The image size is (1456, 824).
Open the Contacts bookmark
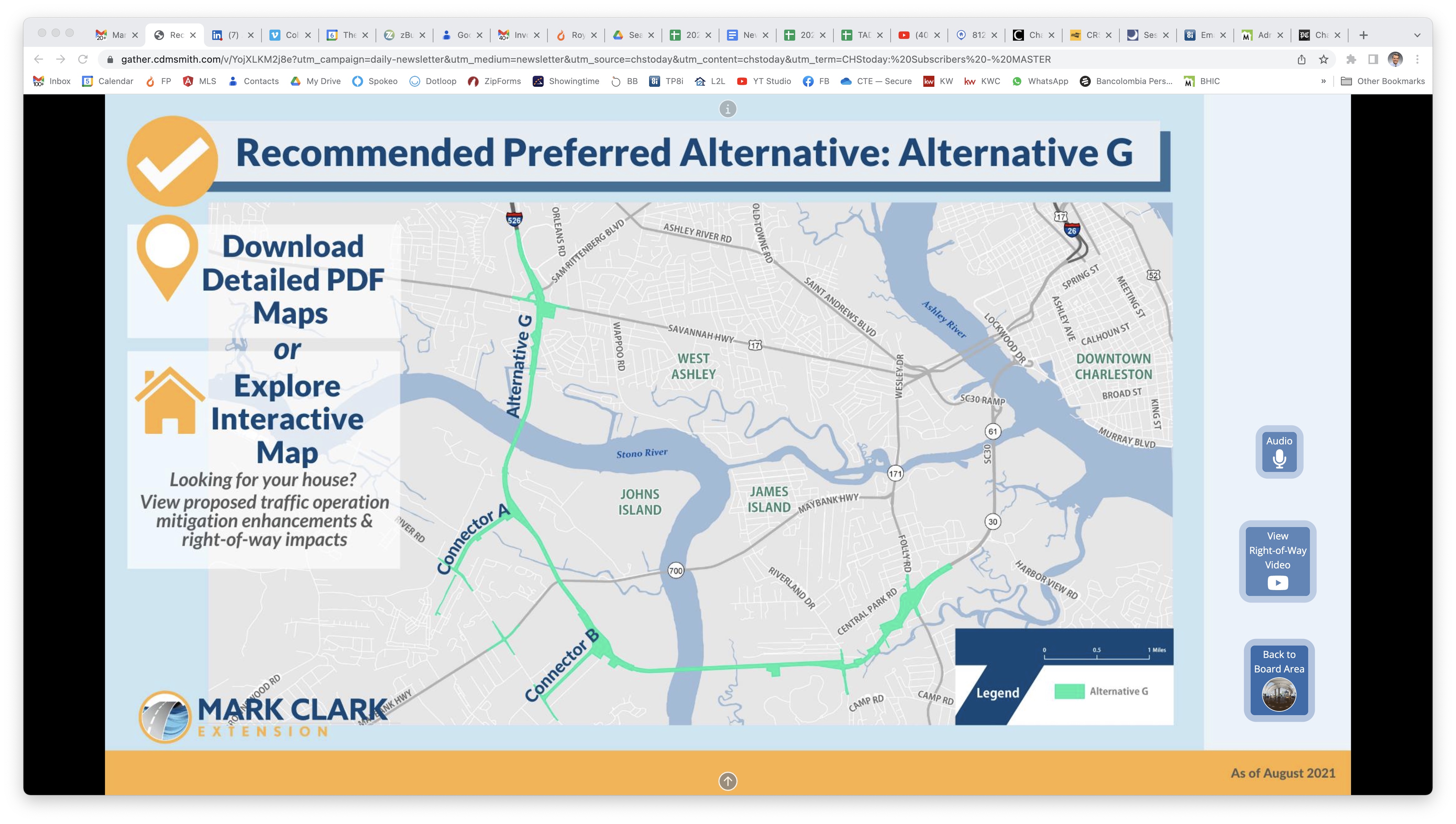coord(253,82)
